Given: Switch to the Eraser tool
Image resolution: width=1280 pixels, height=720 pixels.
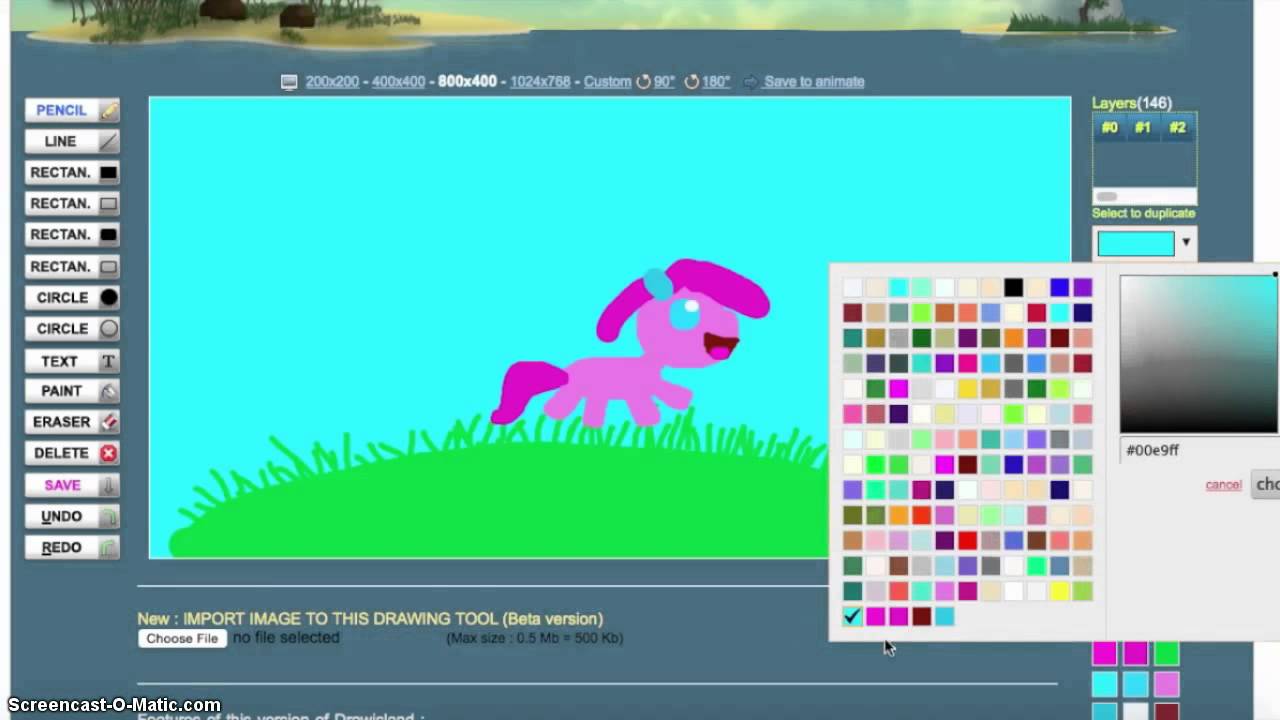Looking at the screenshot, I should pos(72,422).
